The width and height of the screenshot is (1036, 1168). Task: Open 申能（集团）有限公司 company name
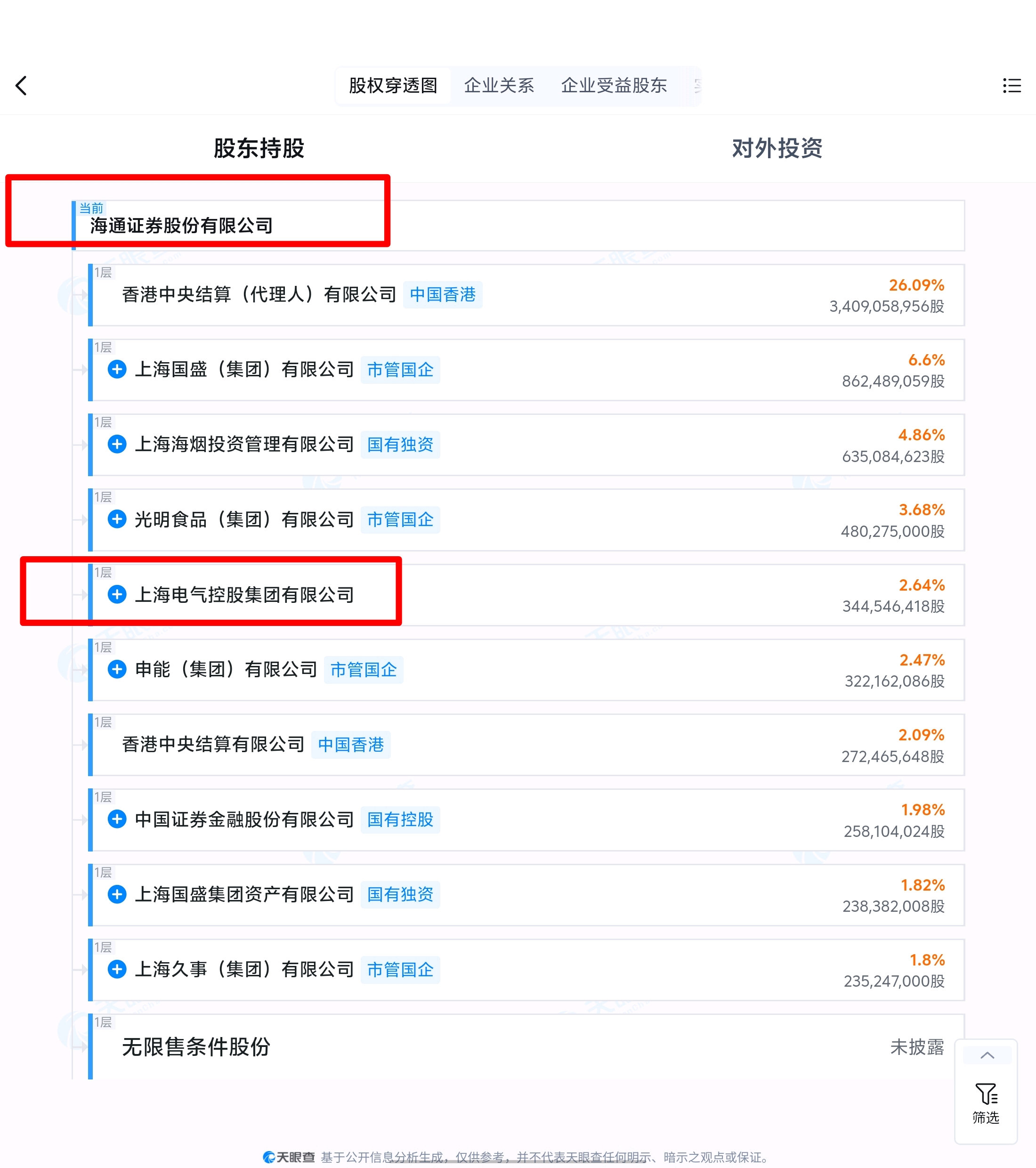[226, 669]
